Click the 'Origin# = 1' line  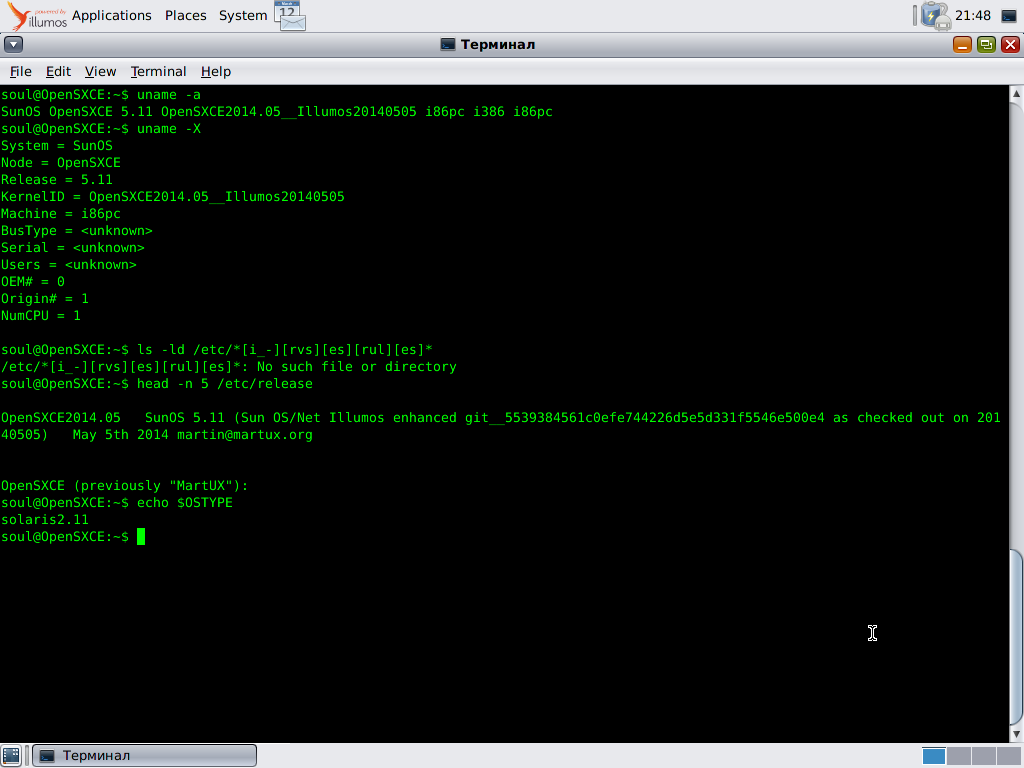point(44,298)
